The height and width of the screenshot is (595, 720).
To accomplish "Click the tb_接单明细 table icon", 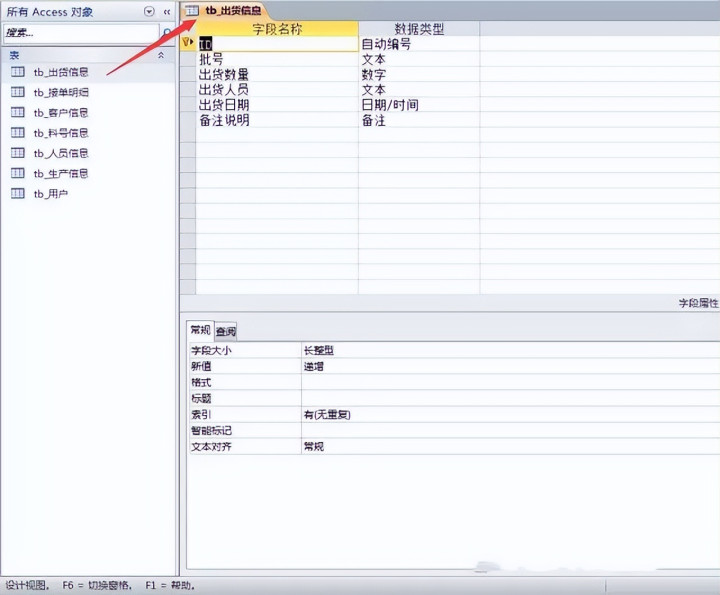I will (17, 92).
